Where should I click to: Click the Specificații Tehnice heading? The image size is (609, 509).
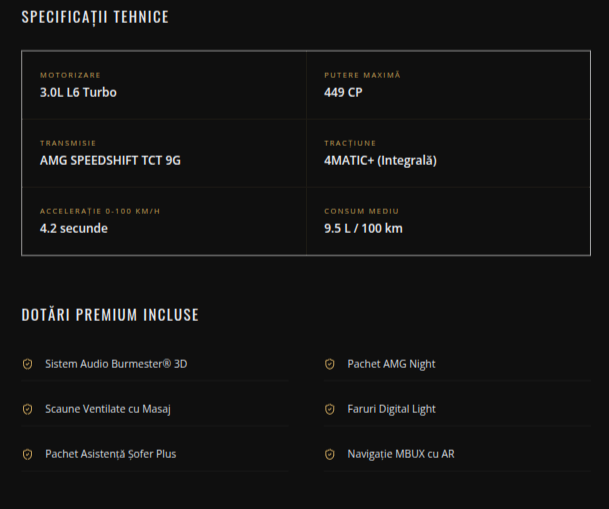[95, 17]
